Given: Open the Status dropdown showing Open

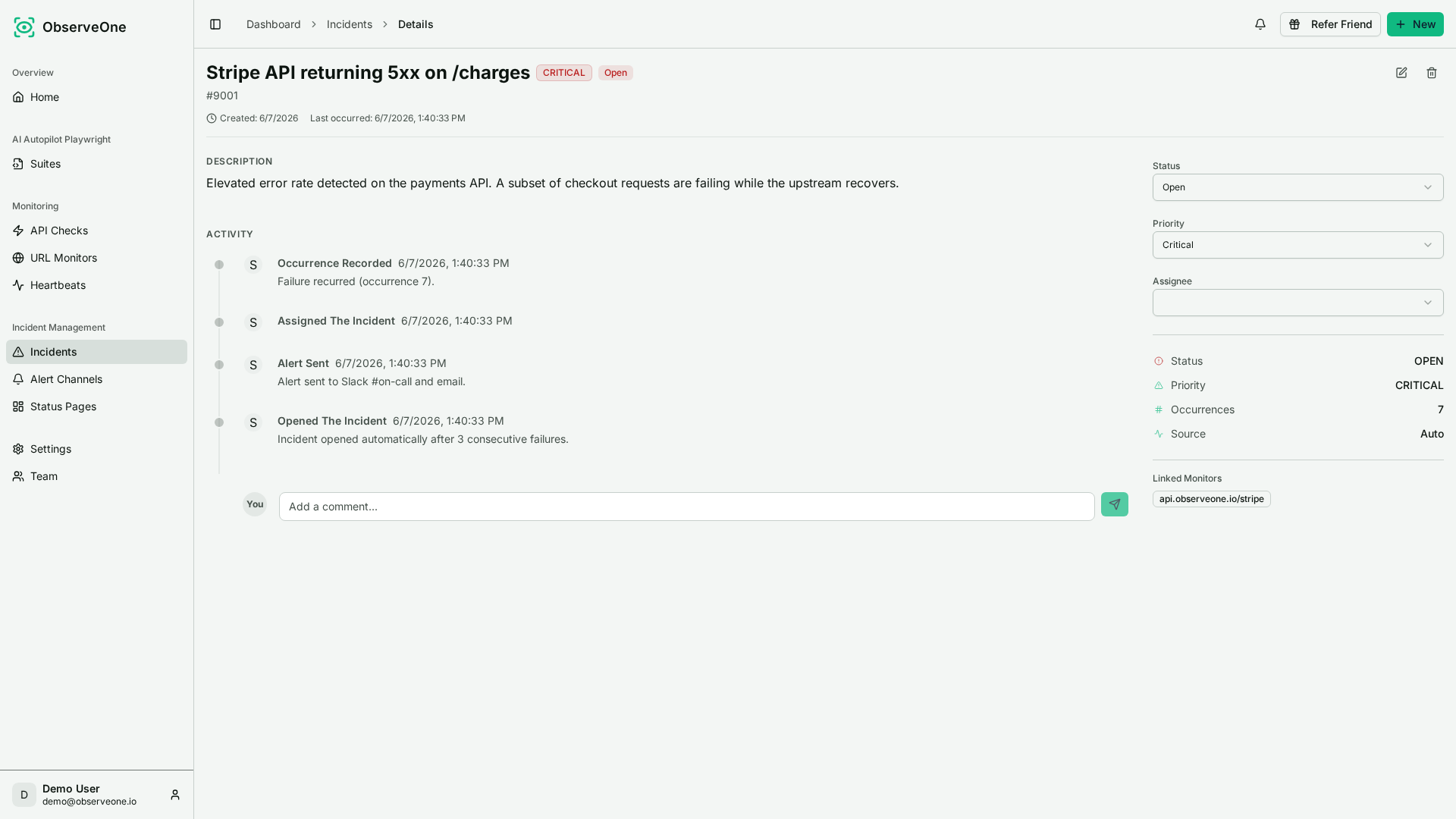Looking at the screenshot, I should (1298, 187).
